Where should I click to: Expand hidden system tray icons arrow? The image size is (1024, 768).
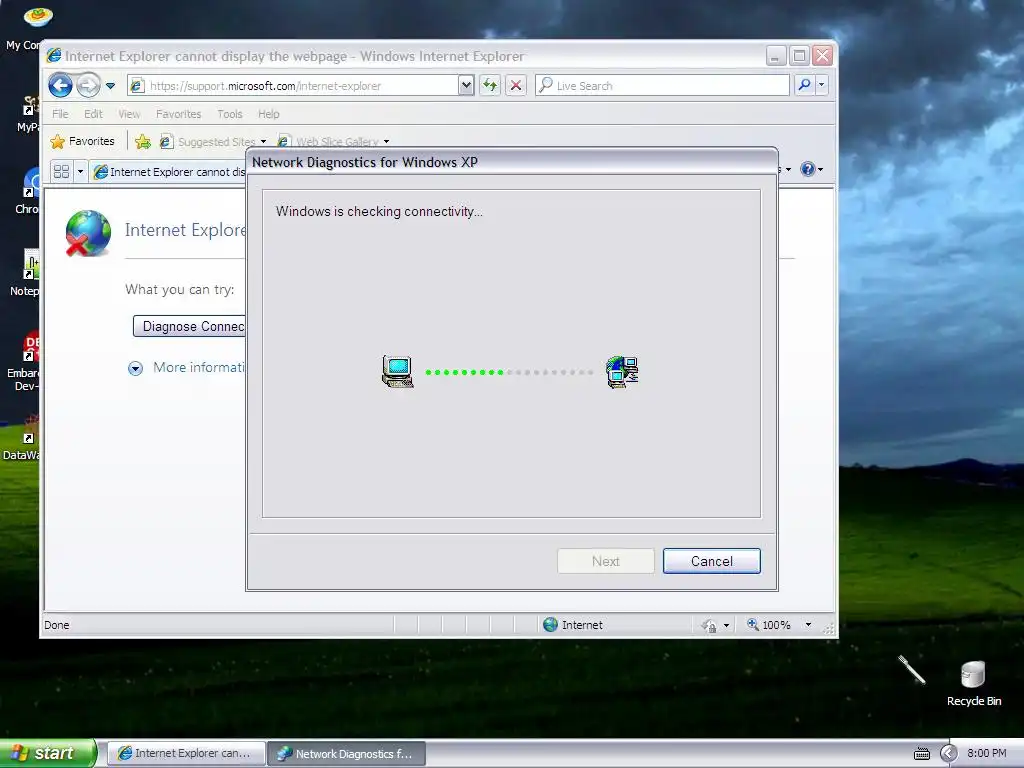pyautogui.click(x=948, y=754)
